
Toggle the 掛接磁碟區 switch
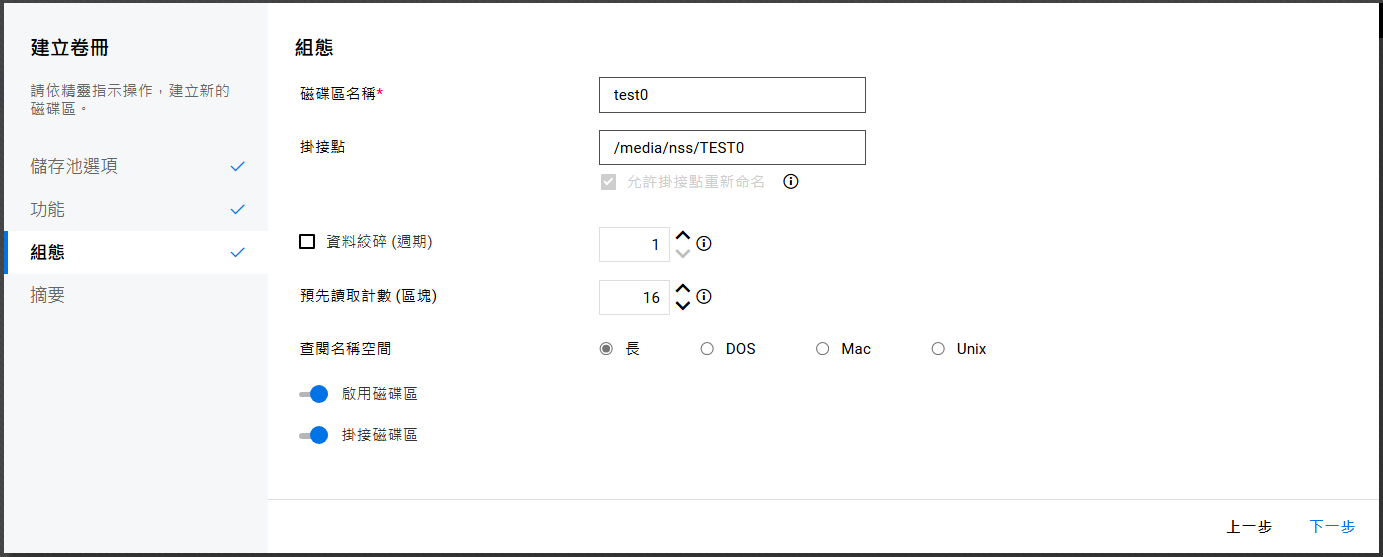click(x=314, y=435)
